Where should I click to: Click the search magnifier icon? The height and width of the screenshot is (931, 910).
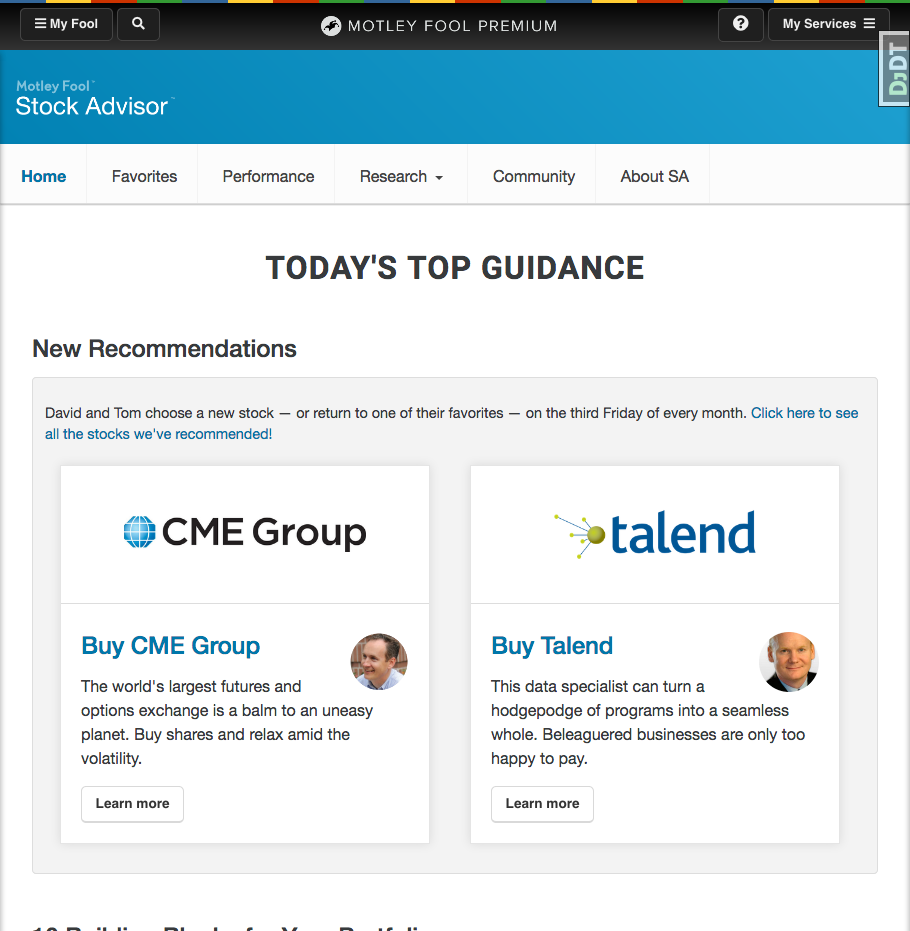click(x=138, y=24)
